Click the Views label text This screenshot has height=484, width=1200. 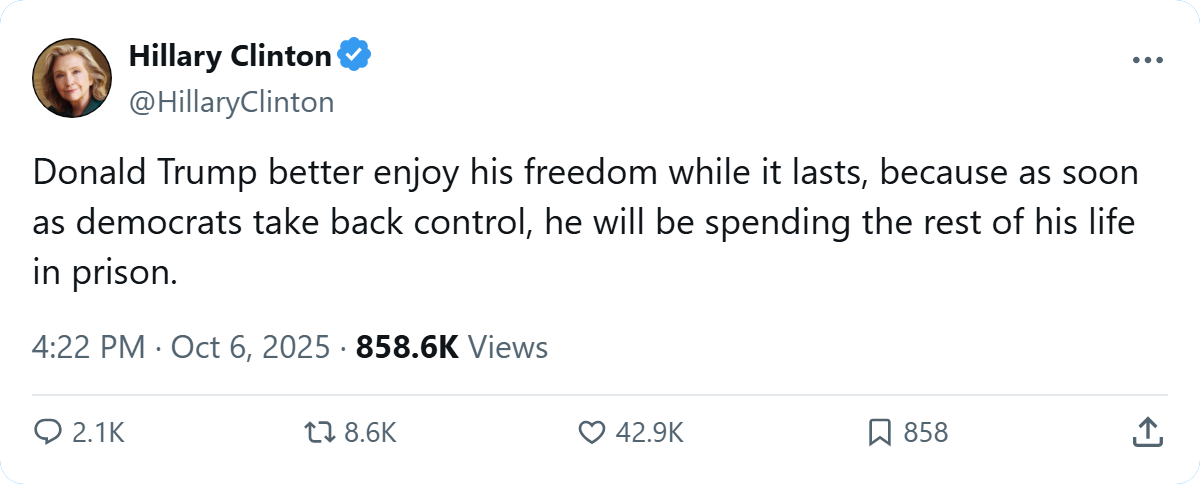coord(508,347)
